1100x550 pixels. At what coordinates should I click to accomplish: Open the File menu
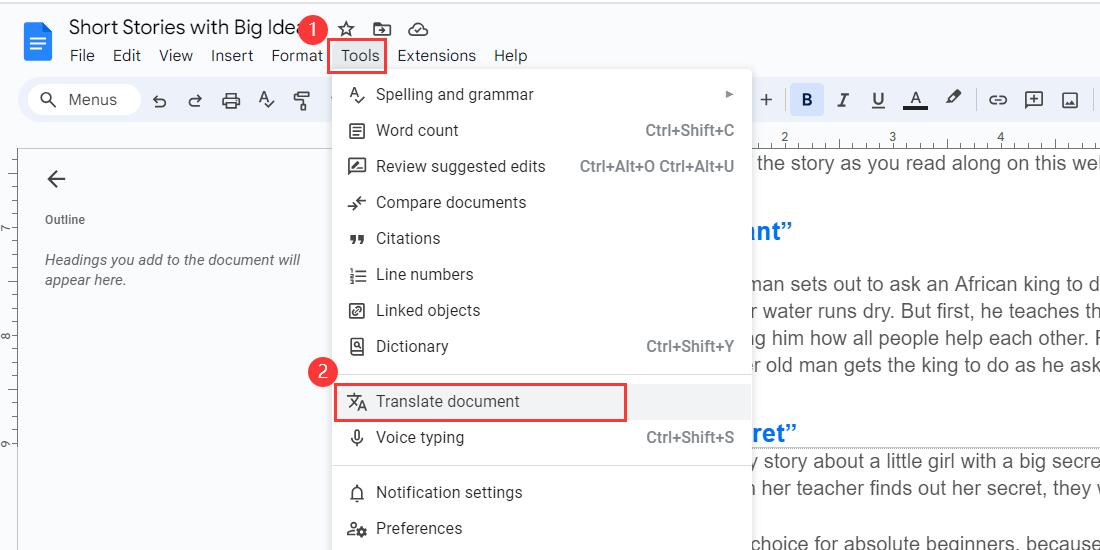(82, 56)
